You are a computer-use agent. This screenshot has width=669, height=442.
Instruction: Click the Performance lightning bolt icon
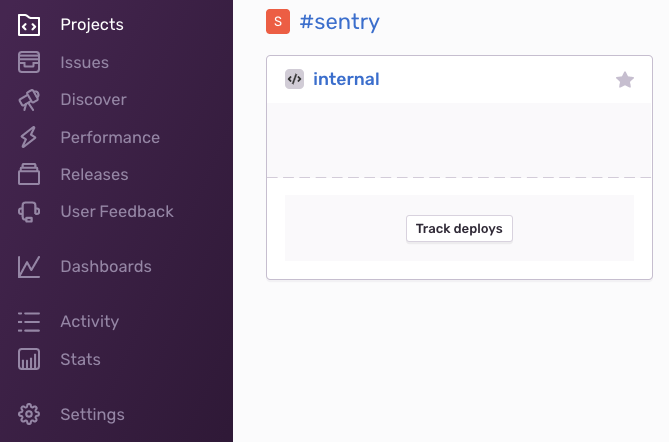tap(29, 137)
